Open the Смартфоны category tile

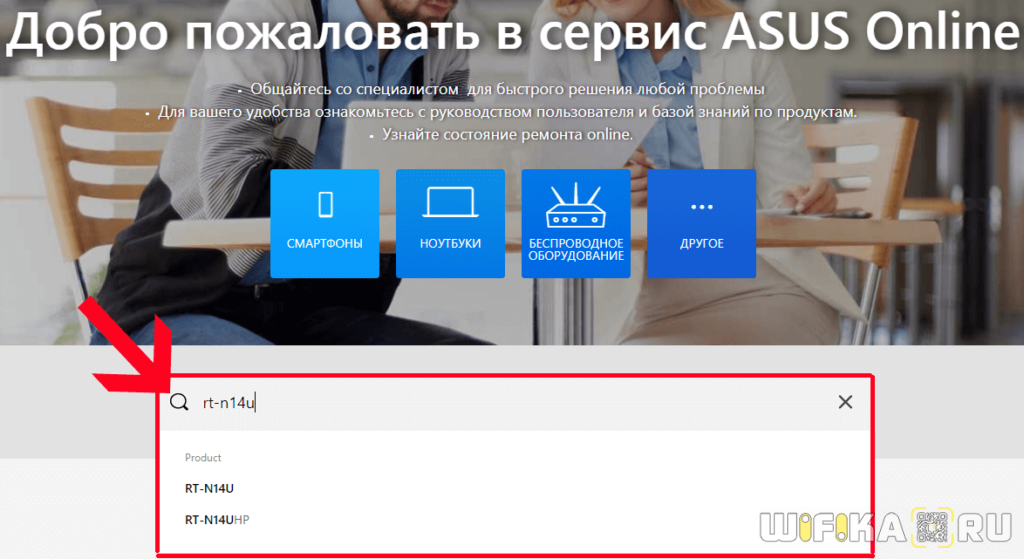coord(325,223)
